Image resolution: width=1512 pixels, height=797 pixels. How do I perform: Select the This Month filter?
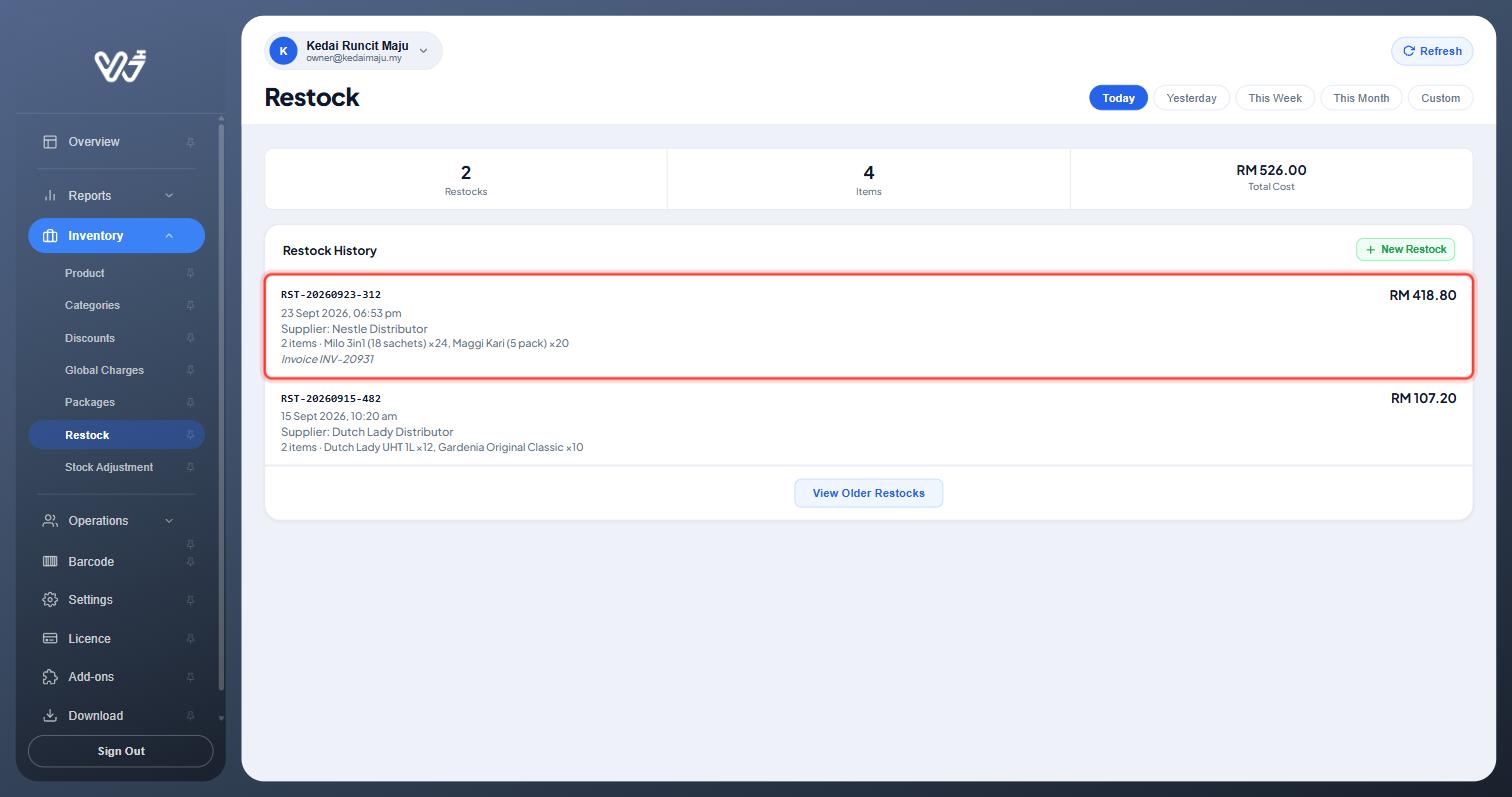[x=1361, y=98]
